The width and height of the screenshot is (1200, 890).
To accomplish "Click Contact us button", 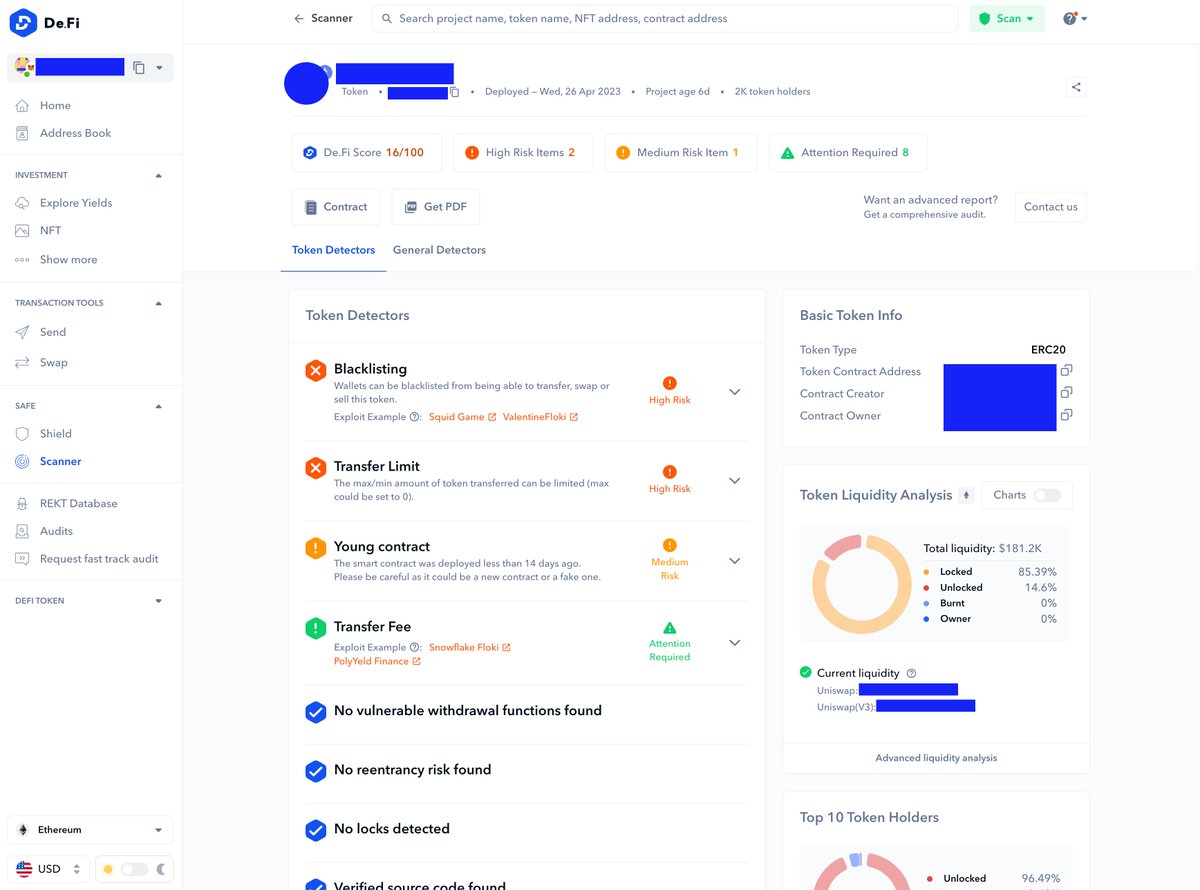I will click(x=1051, y=207).
